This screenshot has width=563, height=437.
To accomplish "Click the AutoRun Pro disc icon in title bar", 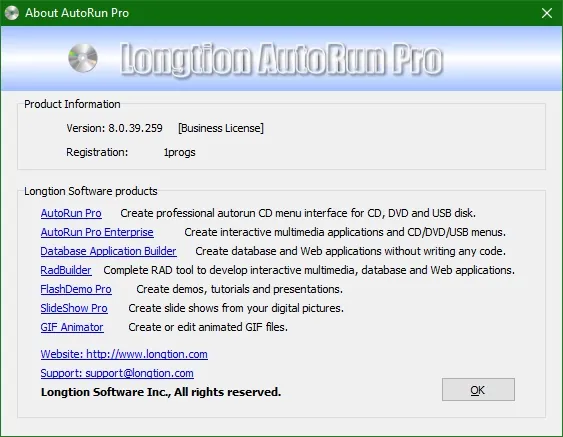I will pyautogui.click(x=12, y=13).
